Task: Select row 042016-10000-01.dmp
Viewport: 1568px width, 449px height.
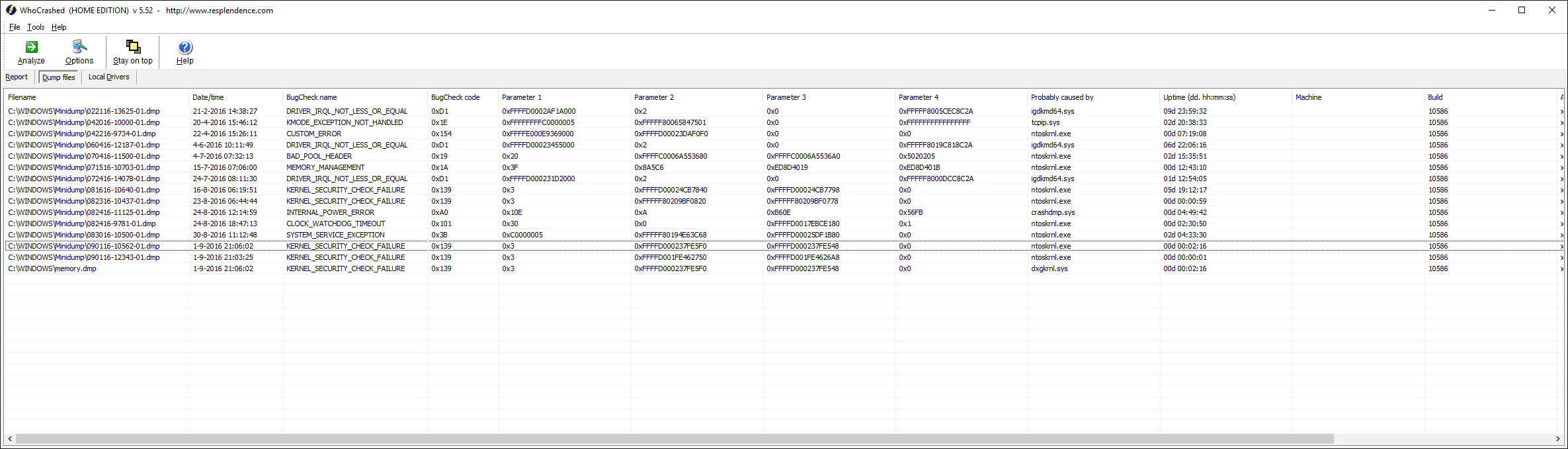Action: [x=784, y=122]
